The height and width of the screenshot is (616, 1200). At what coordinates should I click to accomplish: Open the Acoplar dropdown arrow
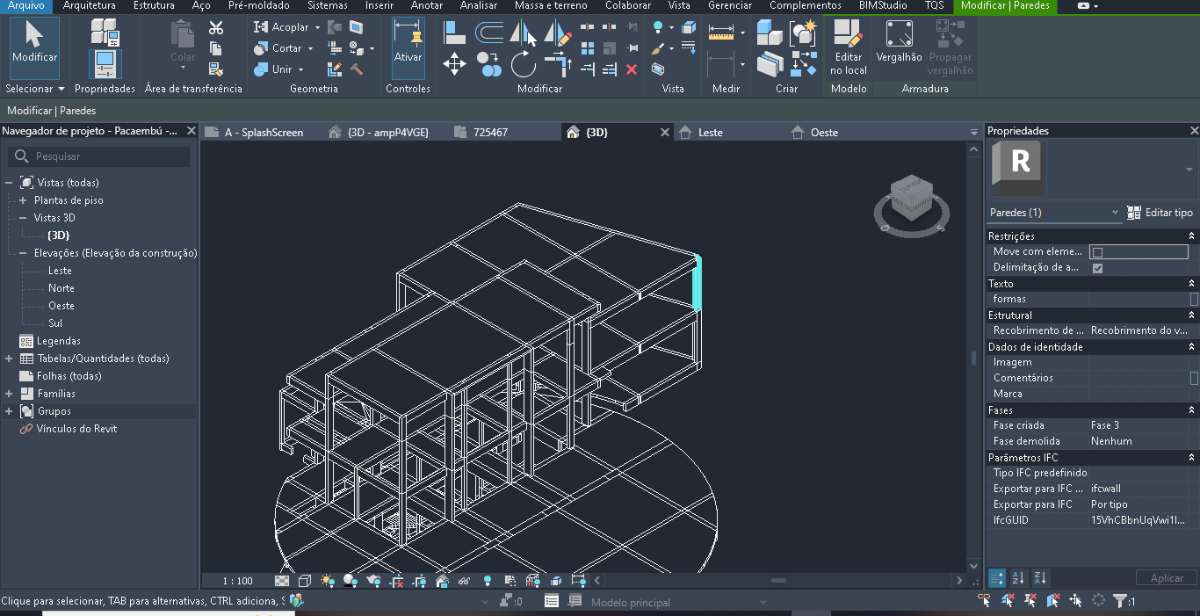318,28
